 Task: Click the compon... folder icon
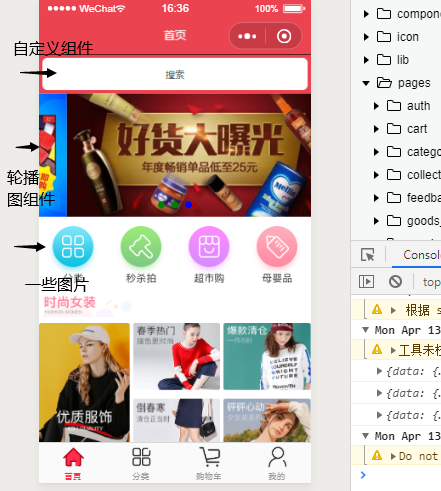coord(384,14)
